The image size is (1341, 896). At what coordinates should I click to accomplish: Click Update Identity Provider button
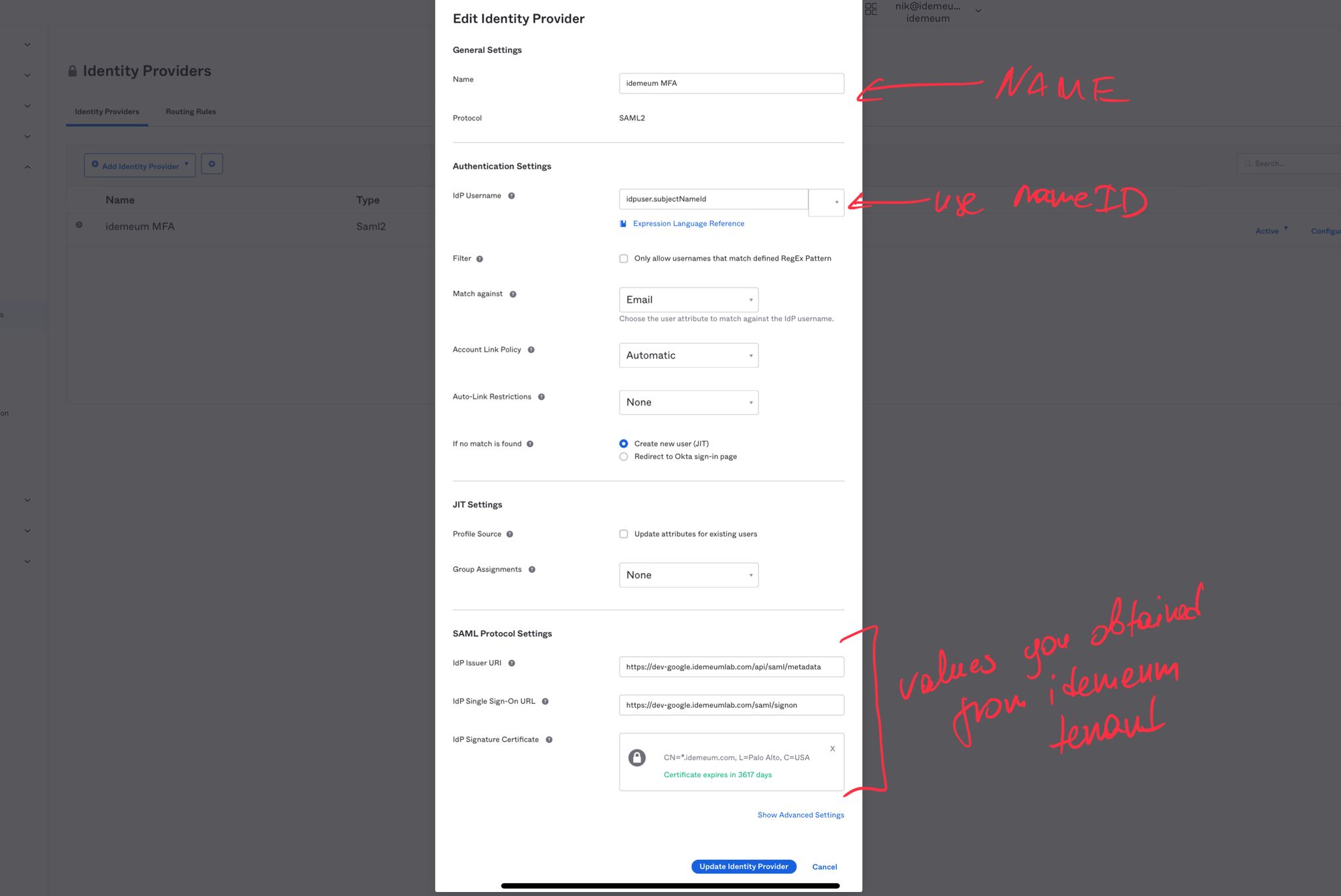pos(744,867)
